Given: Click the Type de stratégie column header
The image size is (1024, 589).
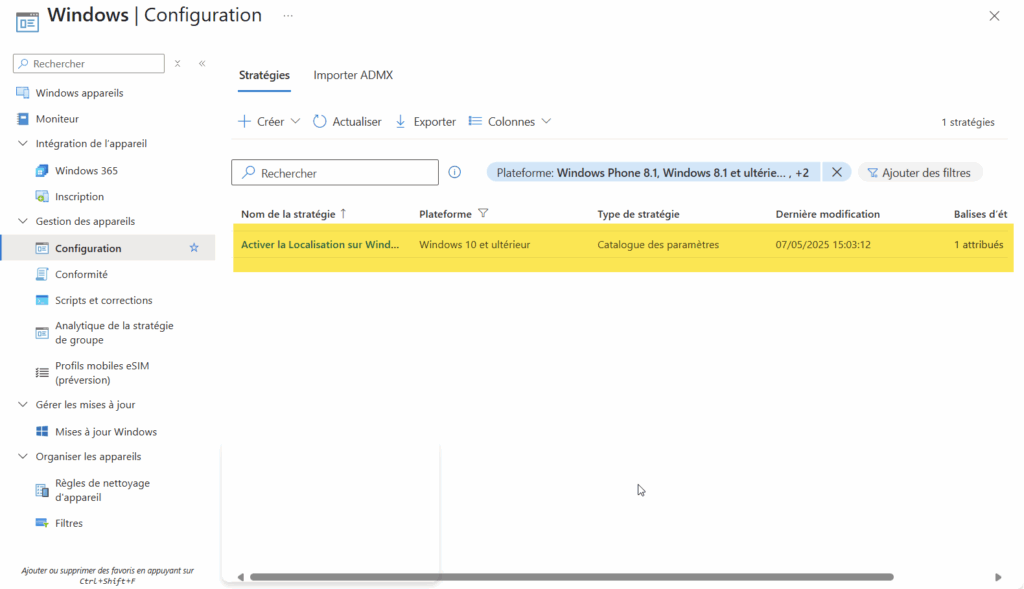Looking at the screenshot, I should [x=639, y=214].
